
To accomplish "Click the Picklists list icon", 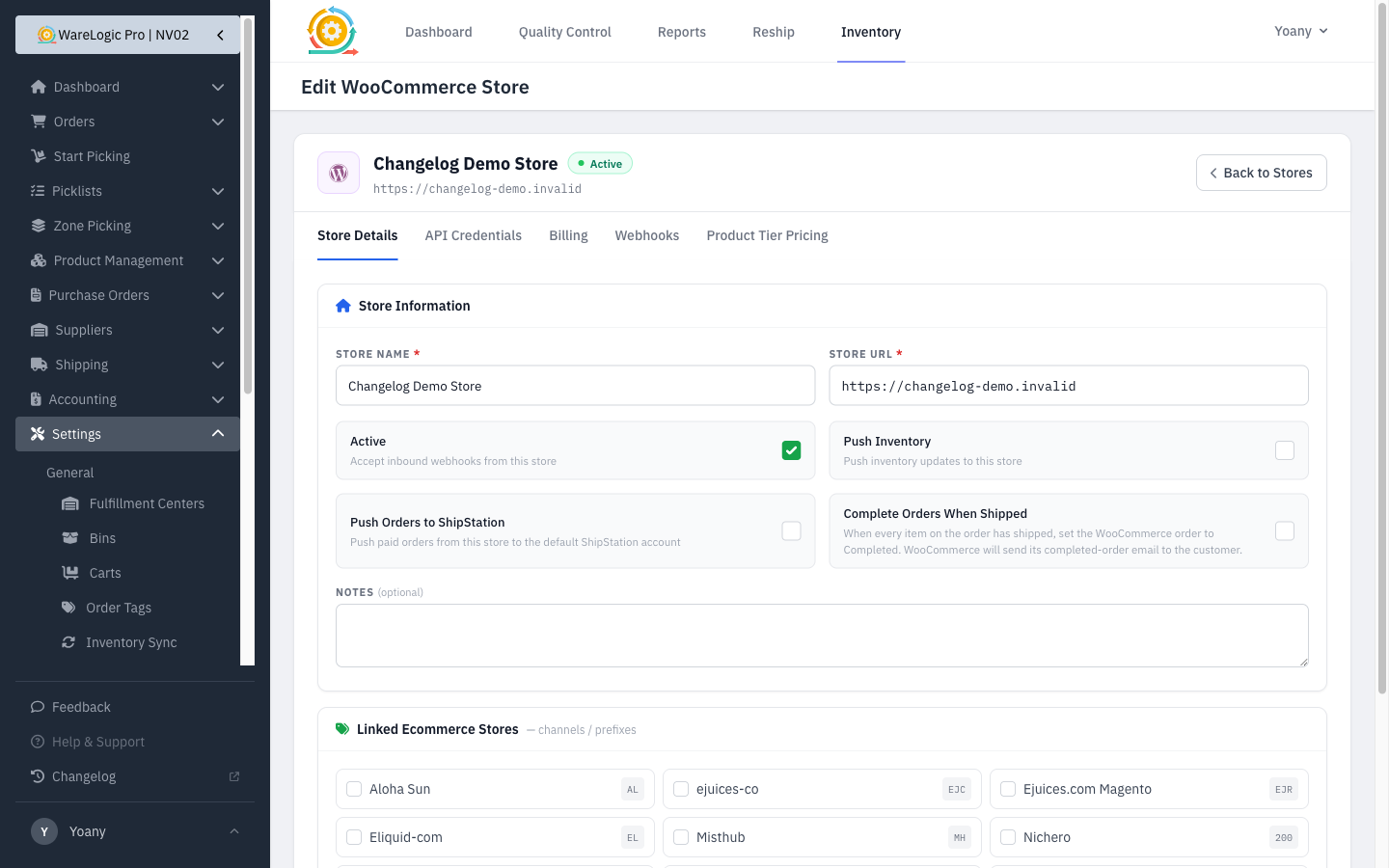I will tap(38, 191).
